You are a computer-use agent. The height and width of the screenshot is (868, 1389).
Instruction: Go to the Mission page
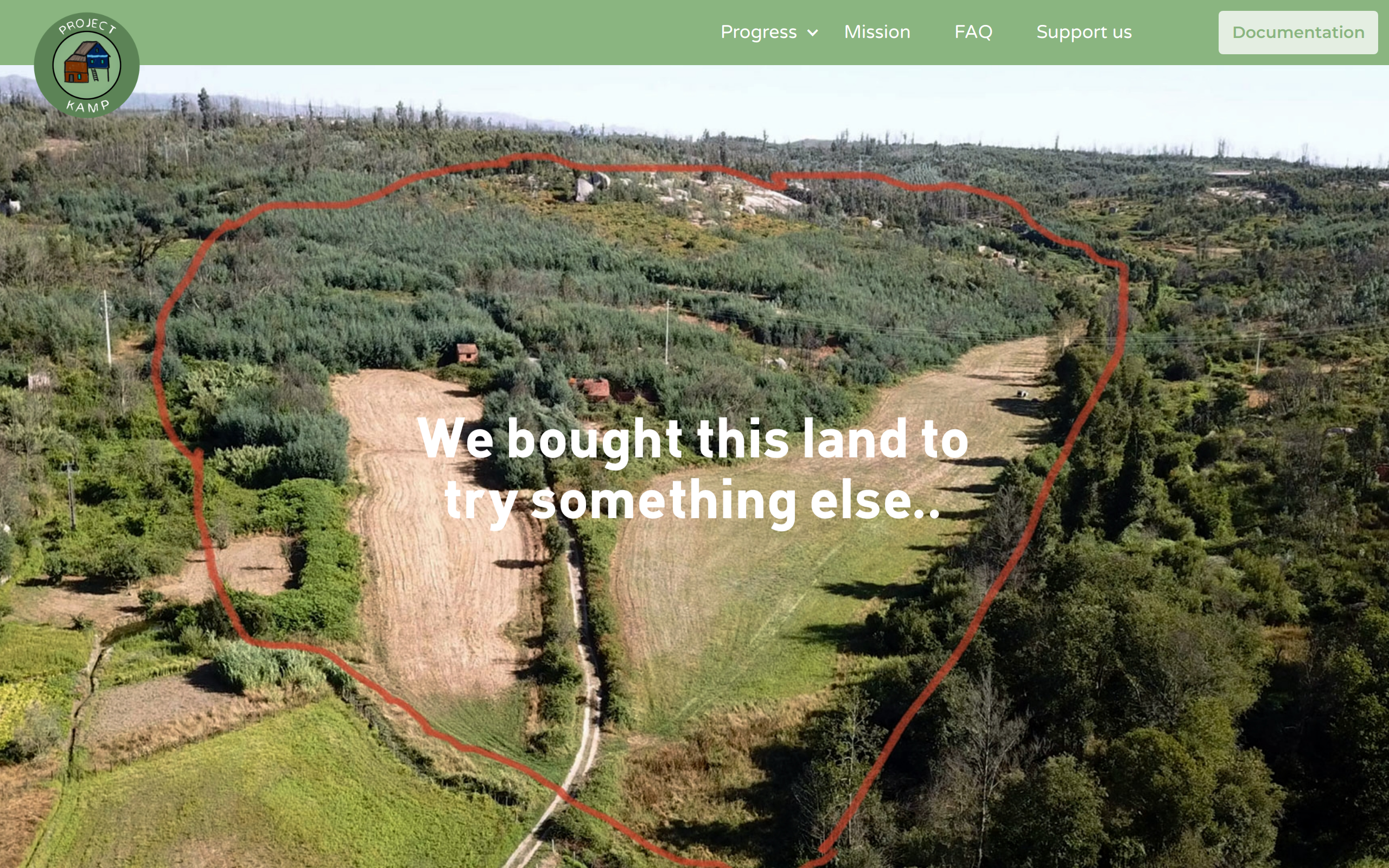877,31
